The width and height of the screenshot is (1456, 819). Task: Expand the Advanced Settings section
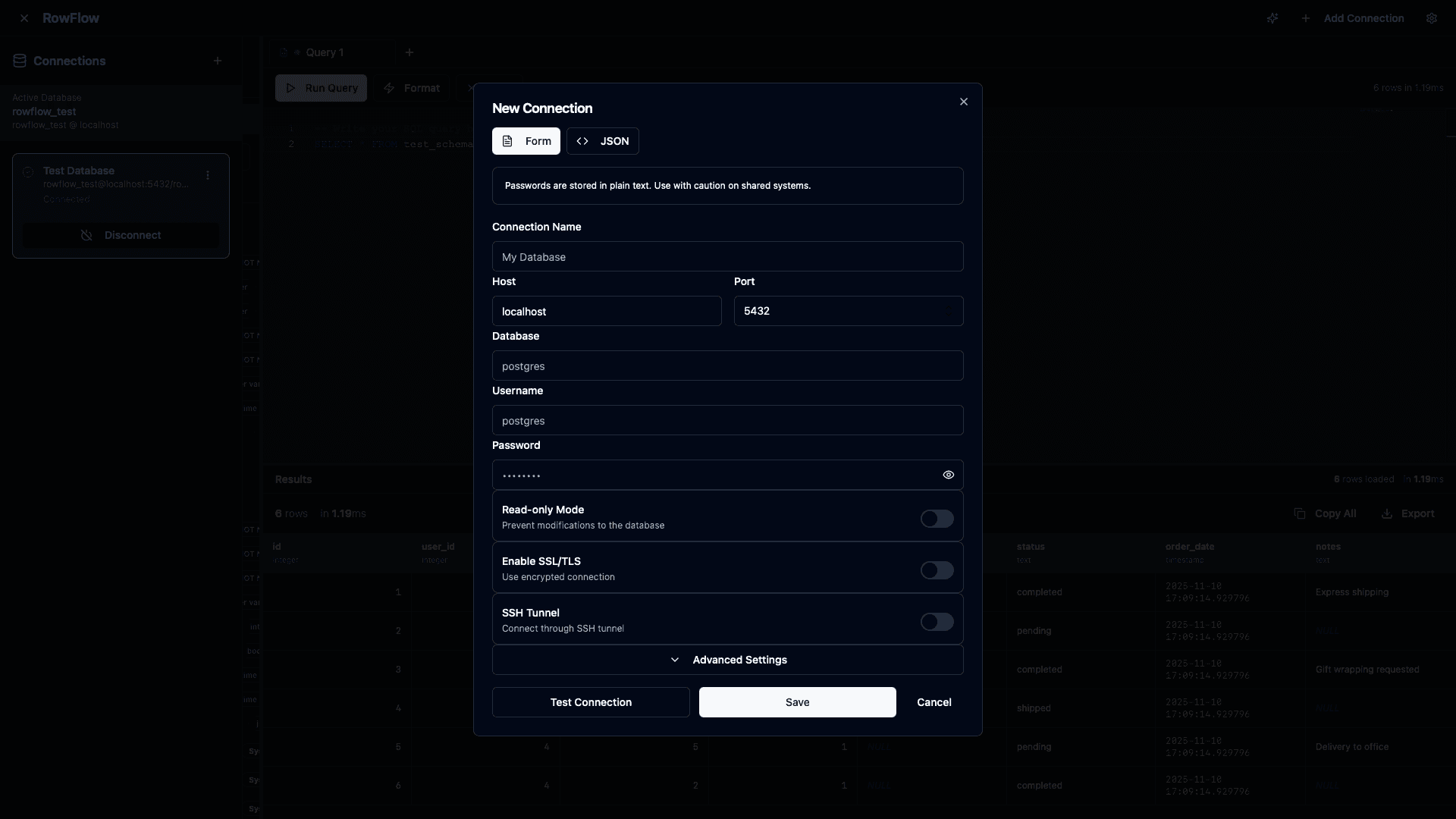(727, 660)
